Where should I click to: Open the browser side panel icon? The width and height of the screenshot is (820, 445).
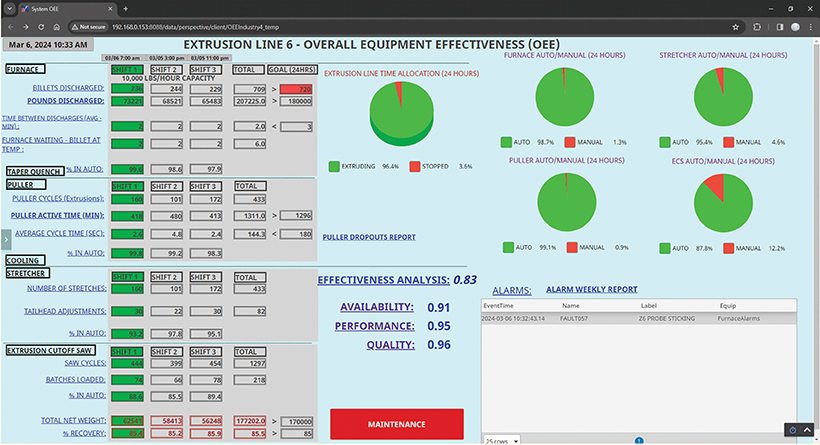[x=779, y=27]
